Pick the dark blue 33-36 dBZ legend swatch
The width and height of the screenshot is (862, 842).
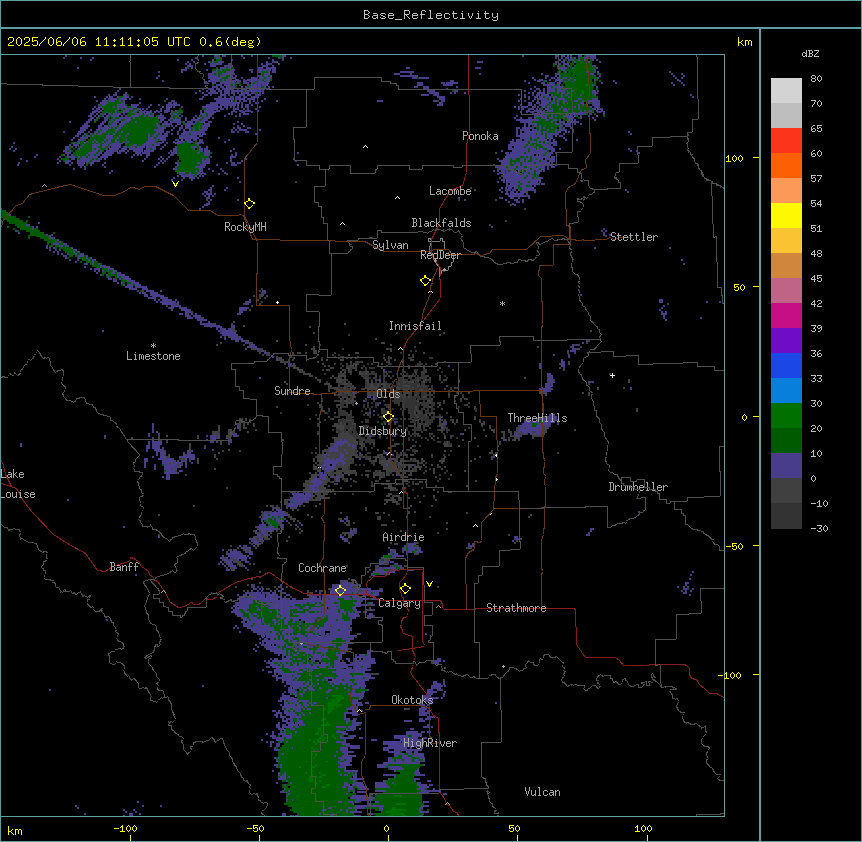pos(786,365)
